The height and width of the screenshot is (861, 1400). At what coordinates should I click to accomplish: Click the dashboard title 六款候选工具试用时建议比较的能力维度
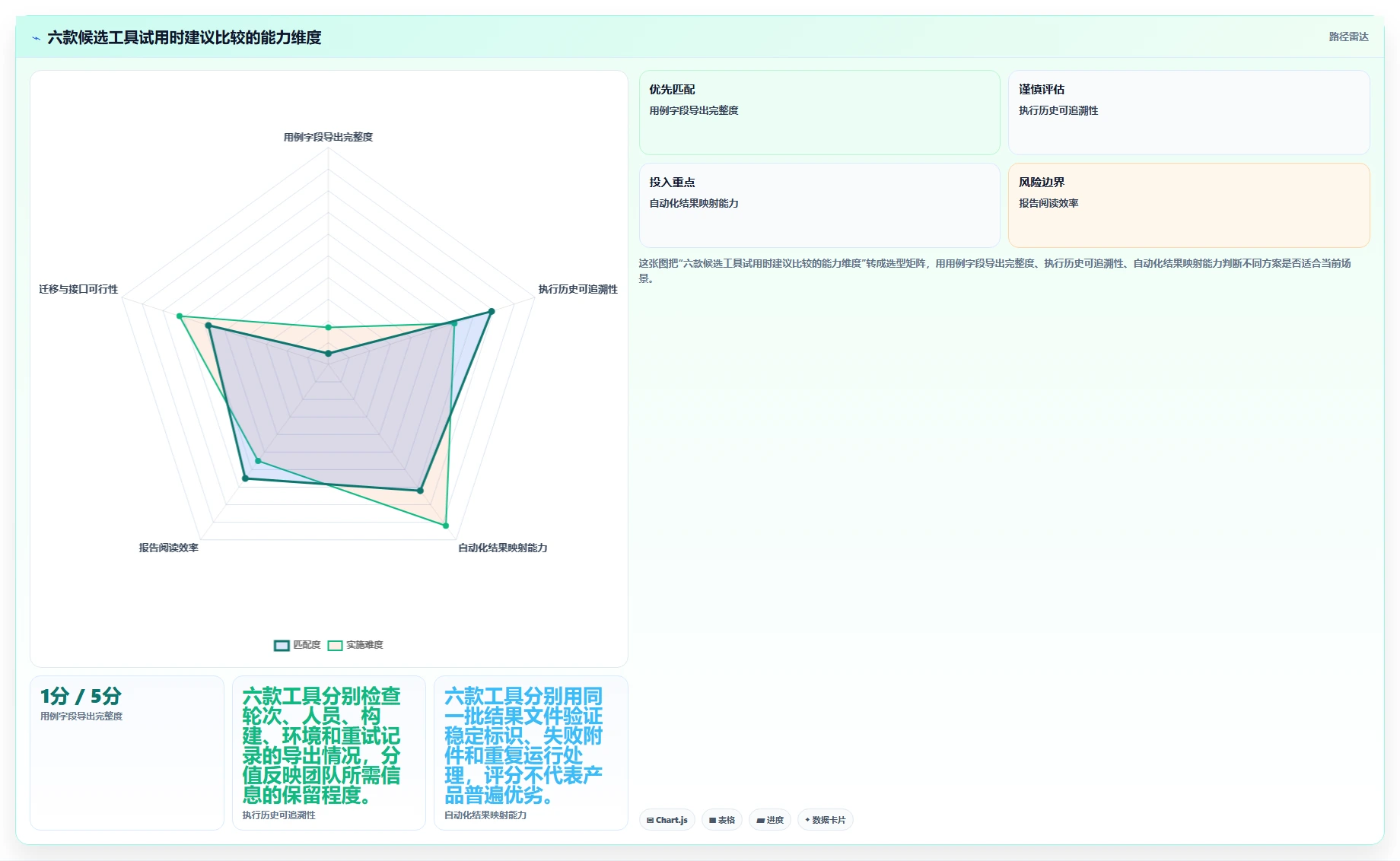184,37
